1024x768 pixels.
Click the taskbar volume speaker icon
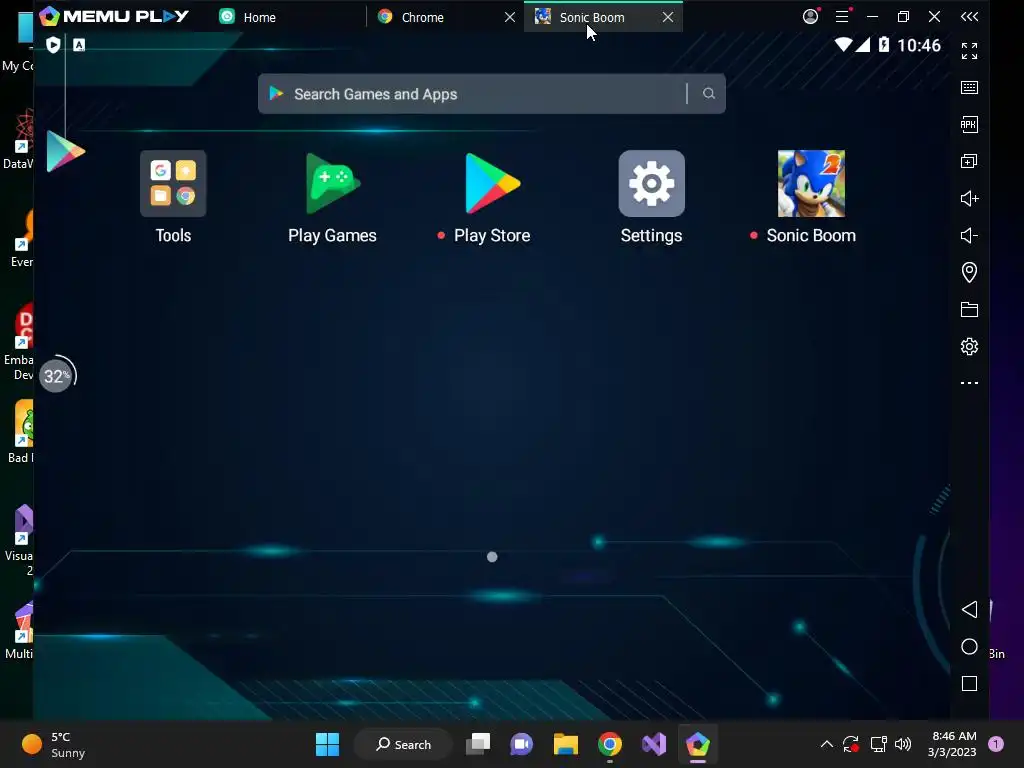[903, 744]
